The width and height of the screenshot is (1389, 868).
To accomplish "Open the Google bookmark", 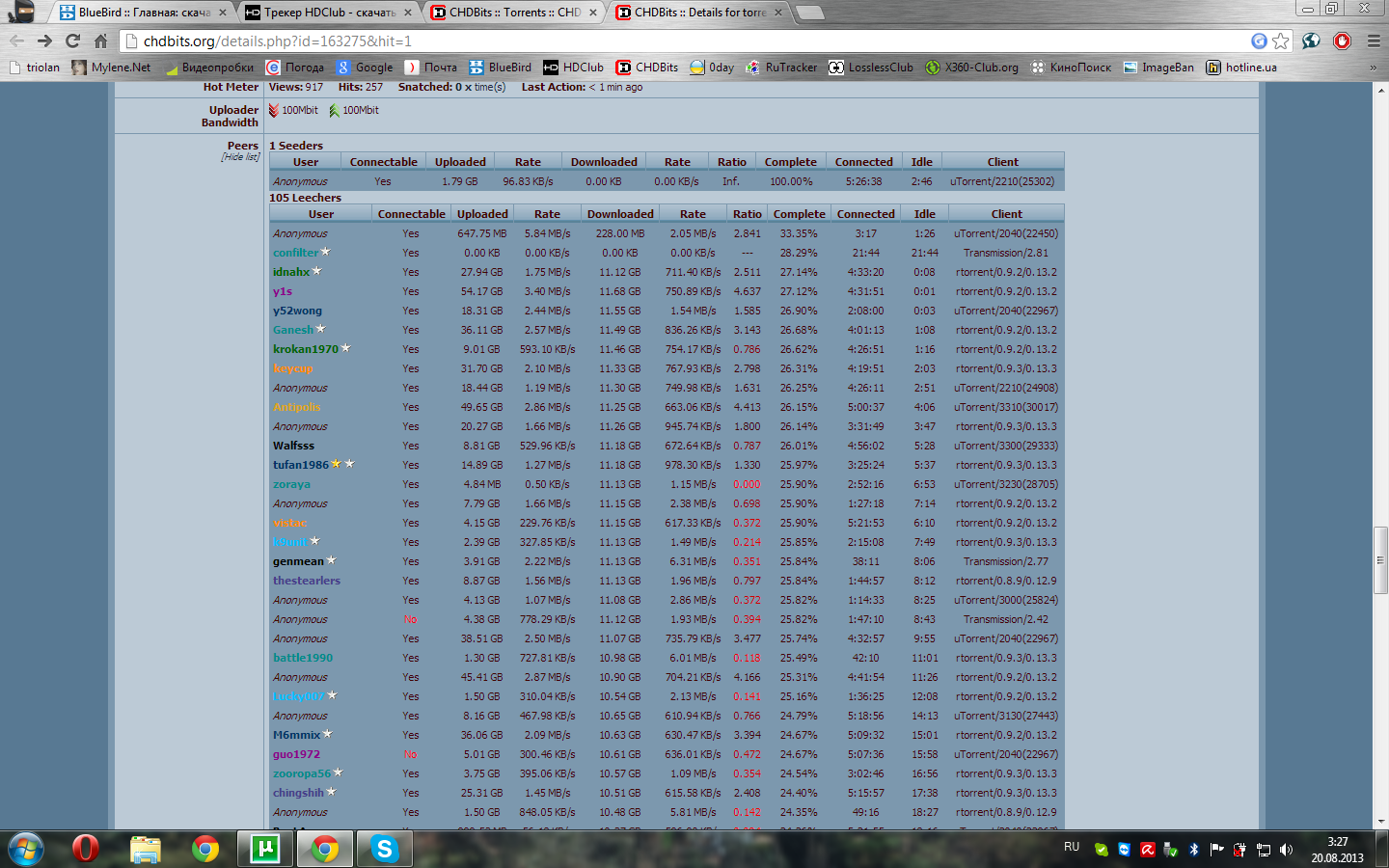I will [365, 68].
